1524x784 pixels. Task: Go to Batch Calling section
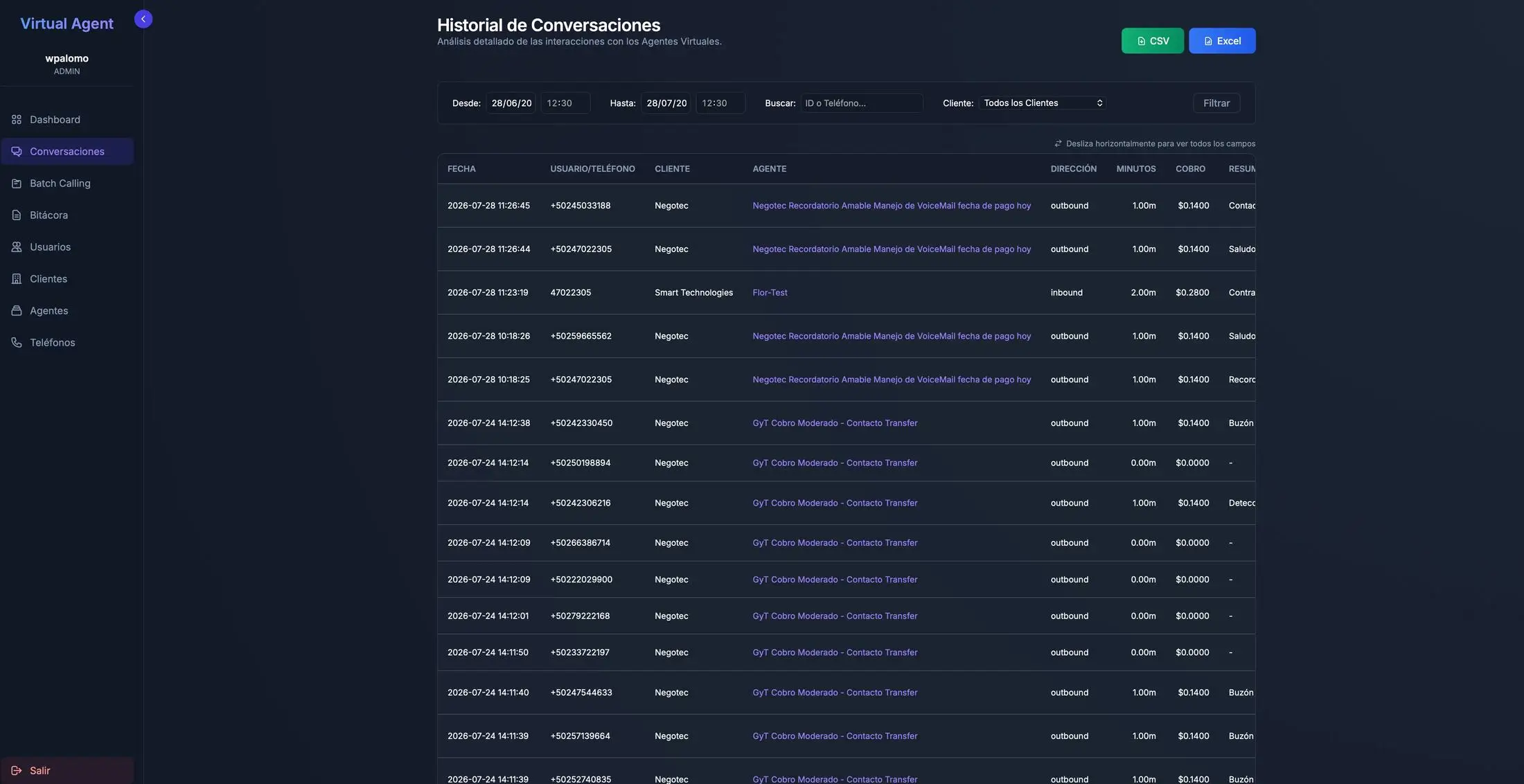pos(67,184)
